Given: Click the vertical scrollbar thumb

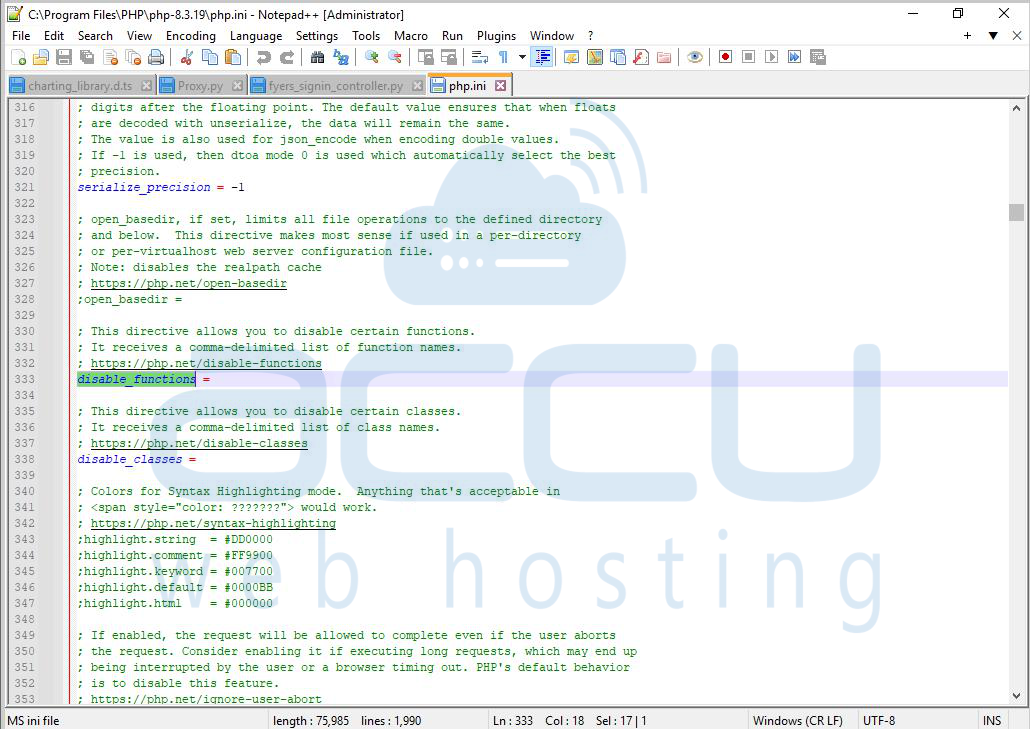Looking at the screenshot, I should pos(1016,212).
